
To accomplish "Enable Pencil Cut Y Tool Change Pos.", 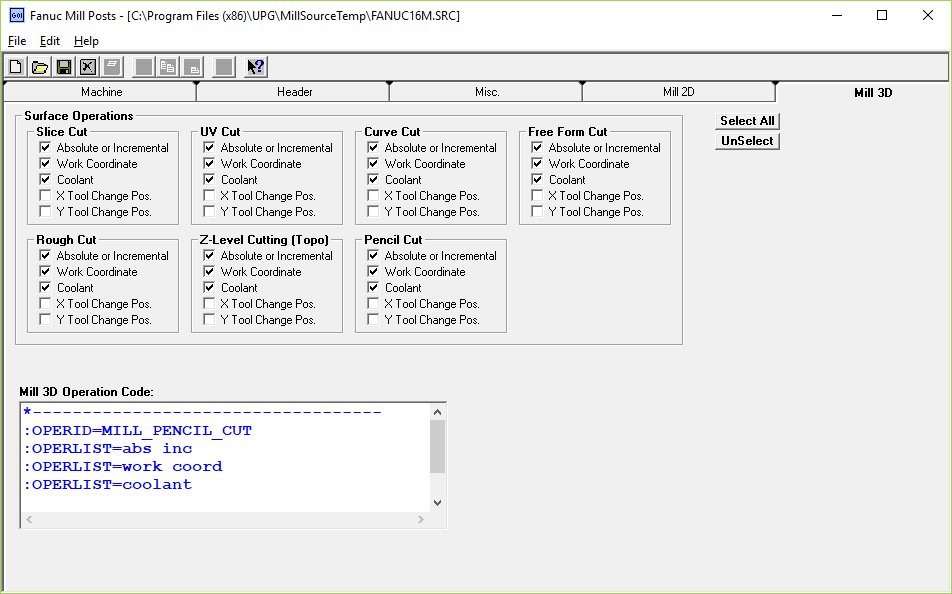I will pyautogui.click(x=373, y=319).
